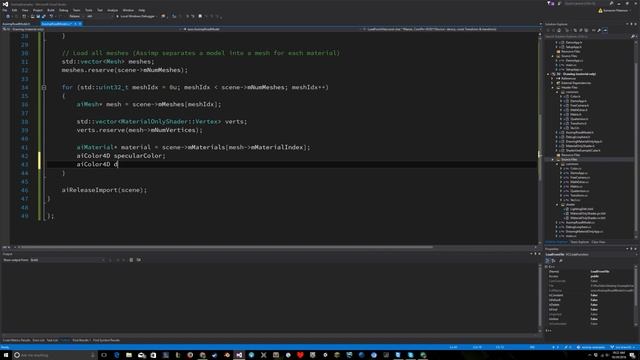
Task: Open the Help menu
Action: coord(141,10)
